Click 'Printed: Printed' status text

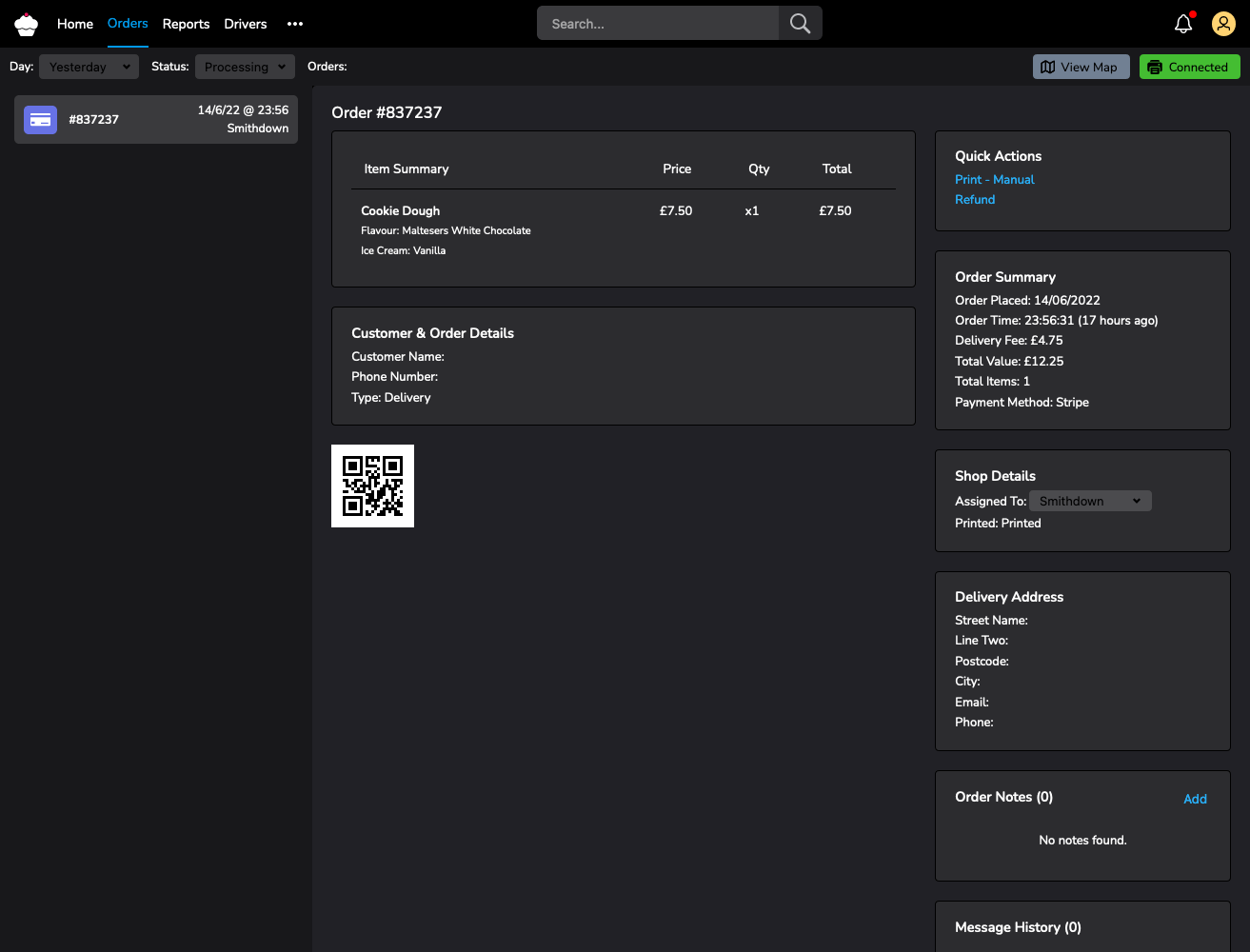(998, 523)
